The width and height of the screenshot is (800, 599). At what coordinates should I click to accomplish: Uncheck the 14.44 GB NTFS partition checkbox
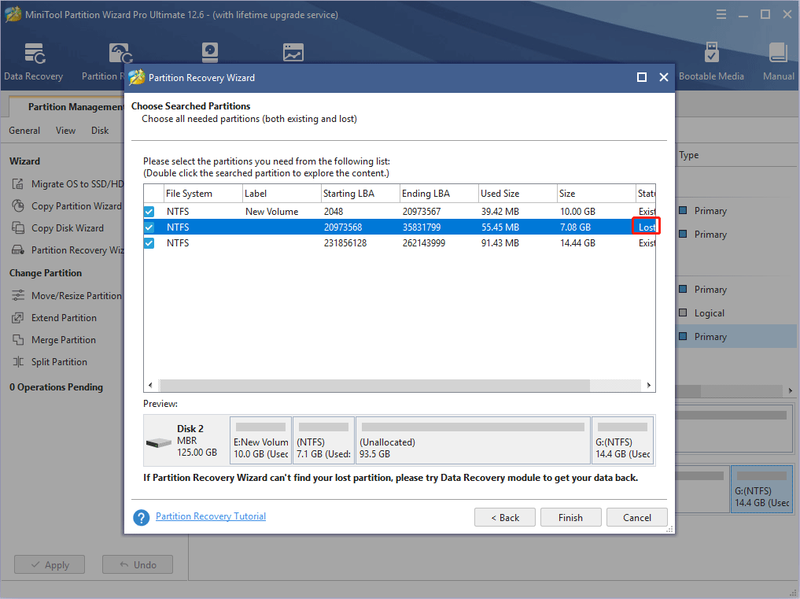point(149,243)
